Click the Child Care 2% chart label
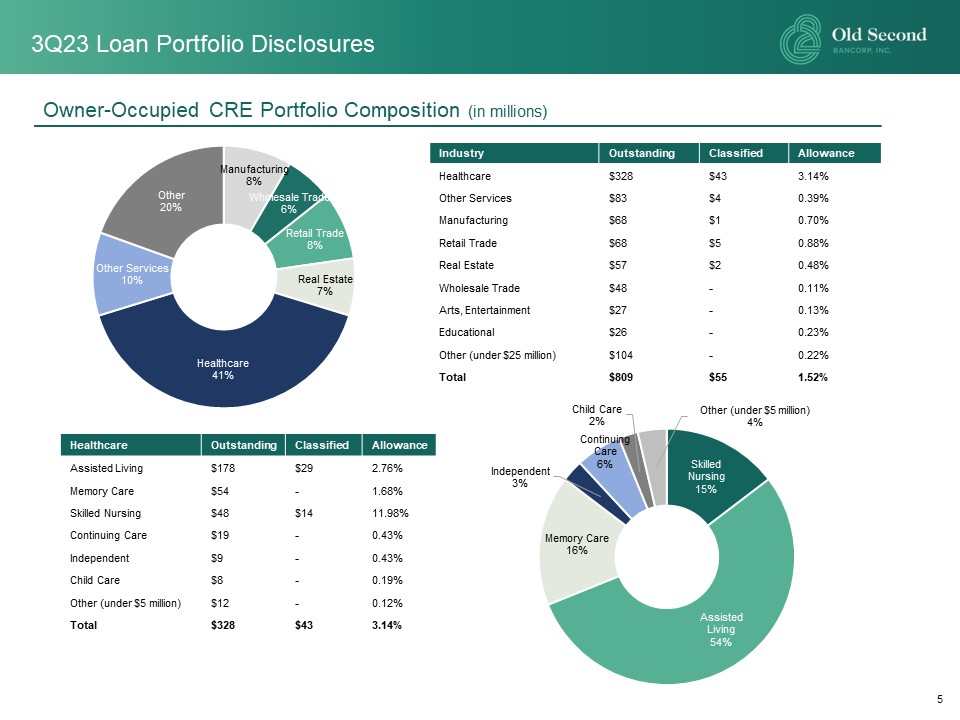Screen dimensions: 960x720 coord(597,415)
